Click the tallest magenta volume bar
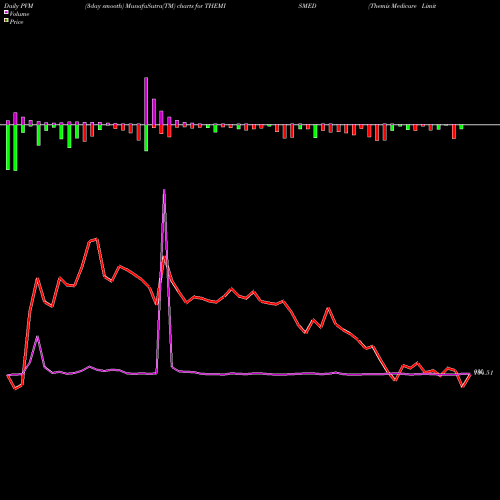This screenshot has width=500, height=500. 146,101
